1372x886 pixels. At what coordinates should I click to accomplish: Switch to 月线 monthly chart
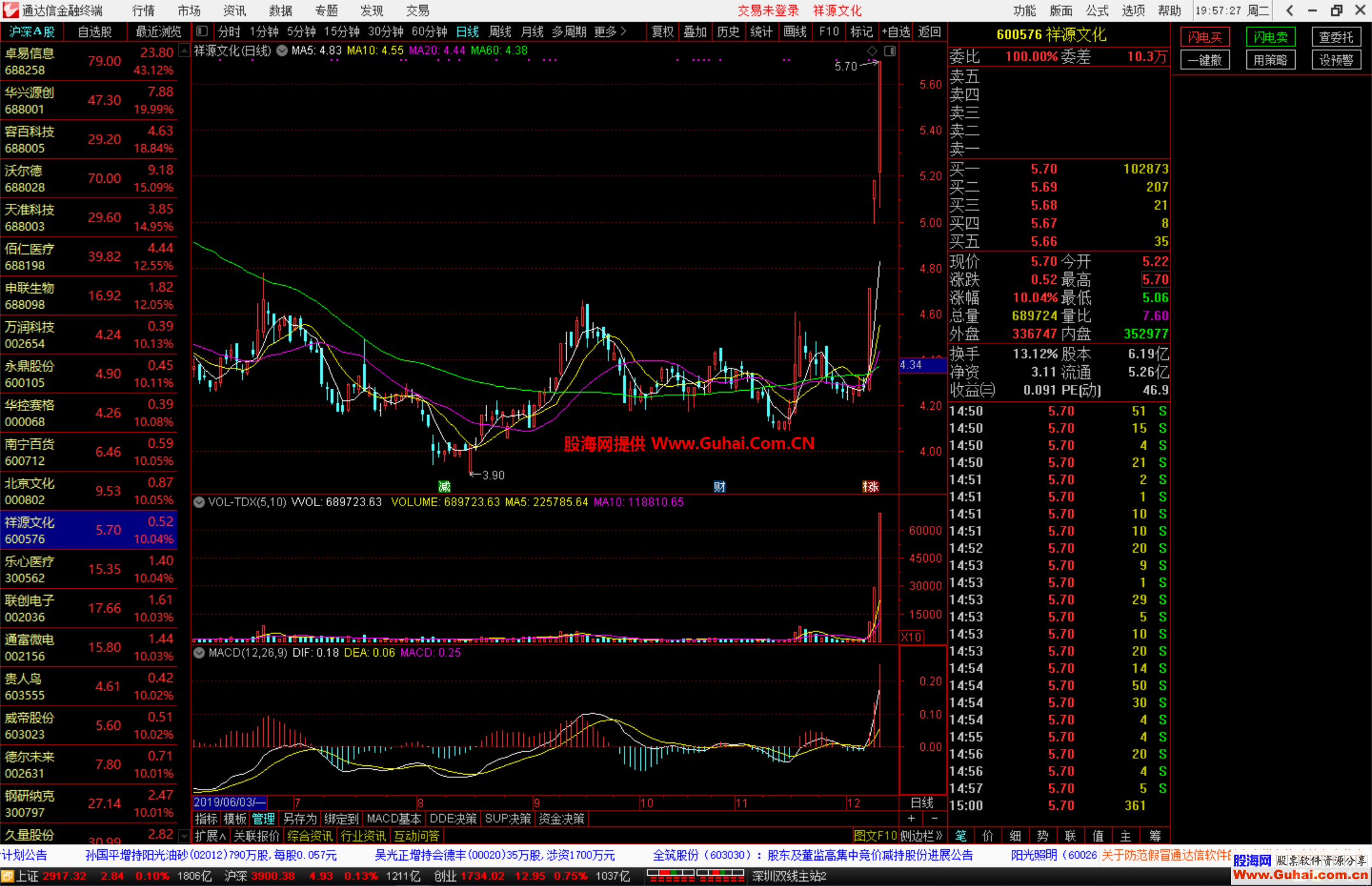(x=532, y=31)
